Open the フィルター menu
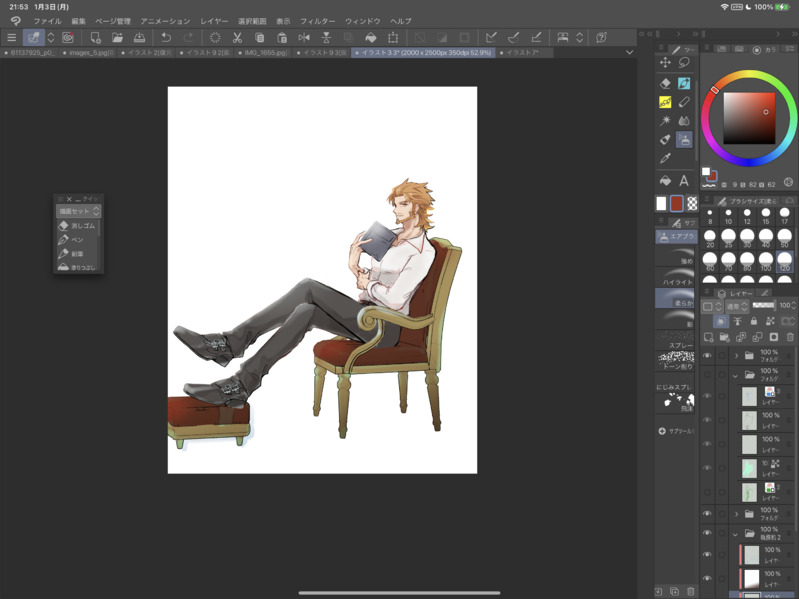Image resolution: width=799 pixels, height=599 pixels. [x=317, y=21]
